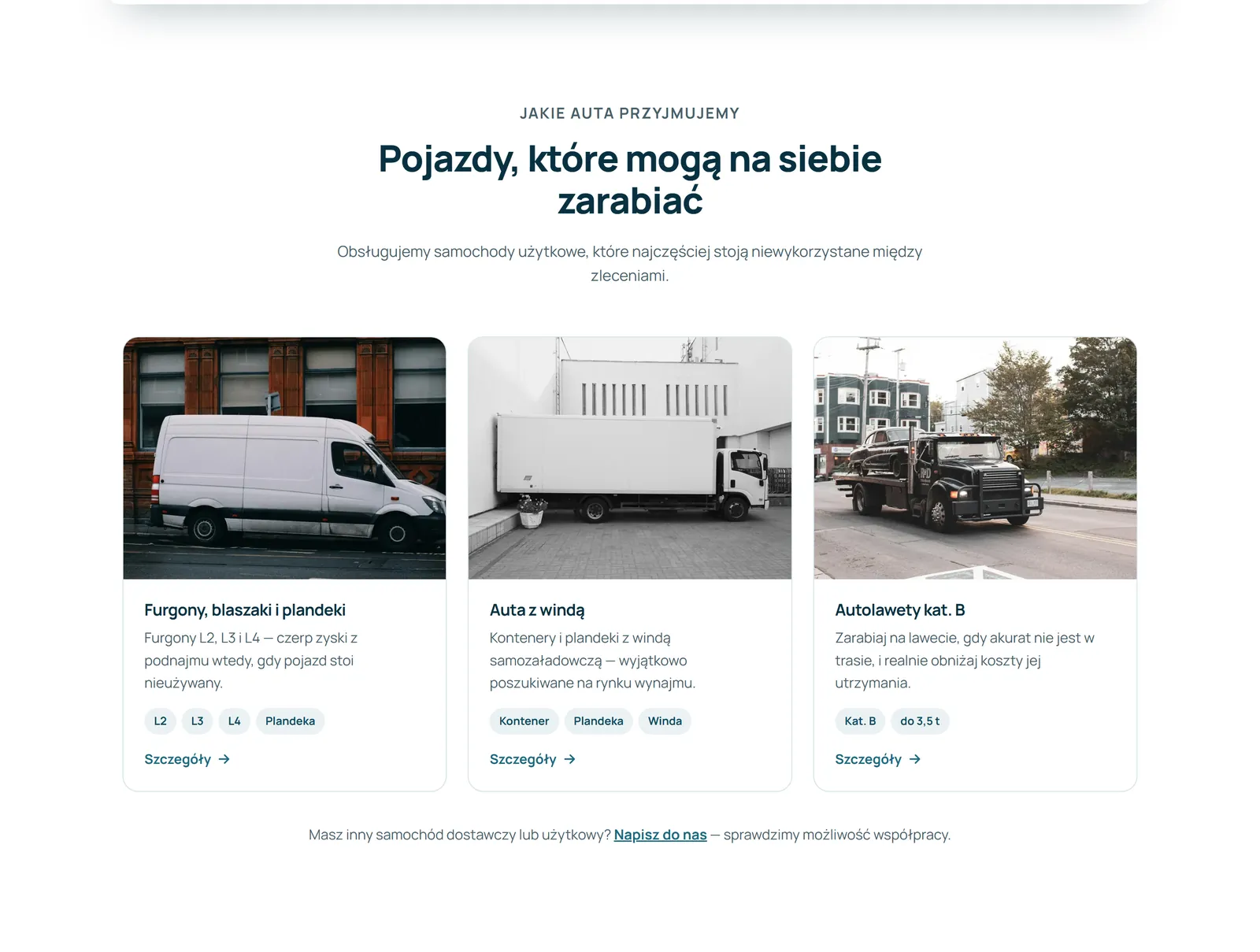This screenshot has width=1260, height=952.
Task: Select the L3 tag chip
Action: 197,721
